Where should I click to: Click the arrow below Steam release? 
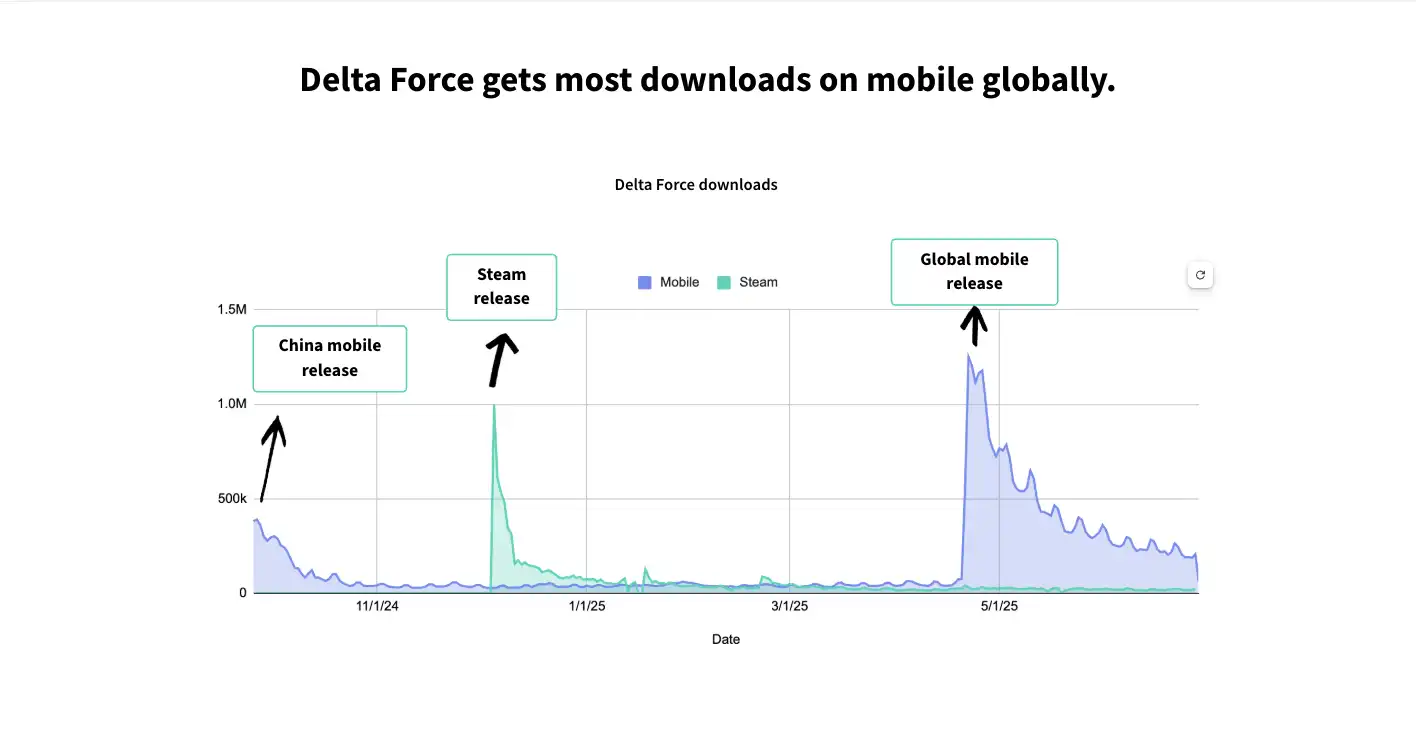[500, 359]
